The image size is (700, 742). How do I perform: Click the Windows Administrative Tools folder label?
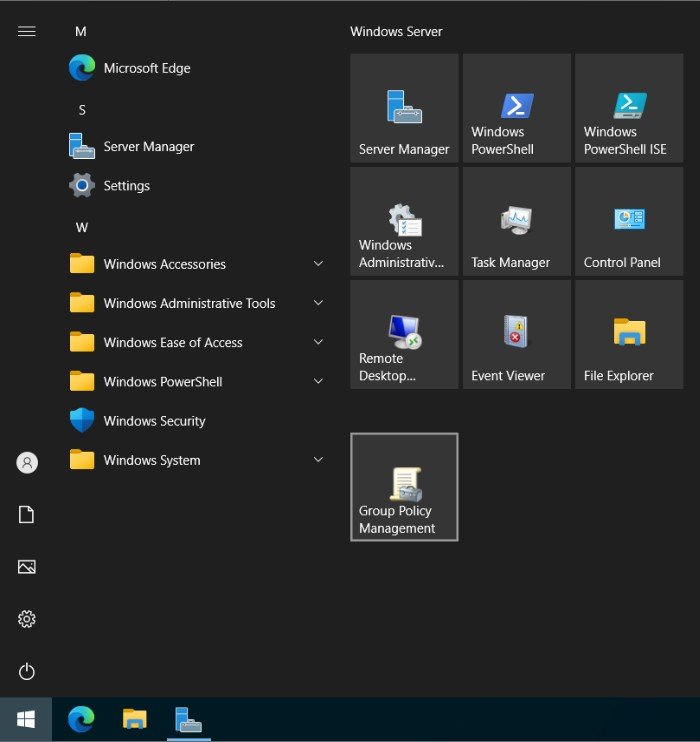(x=189, y=303)
